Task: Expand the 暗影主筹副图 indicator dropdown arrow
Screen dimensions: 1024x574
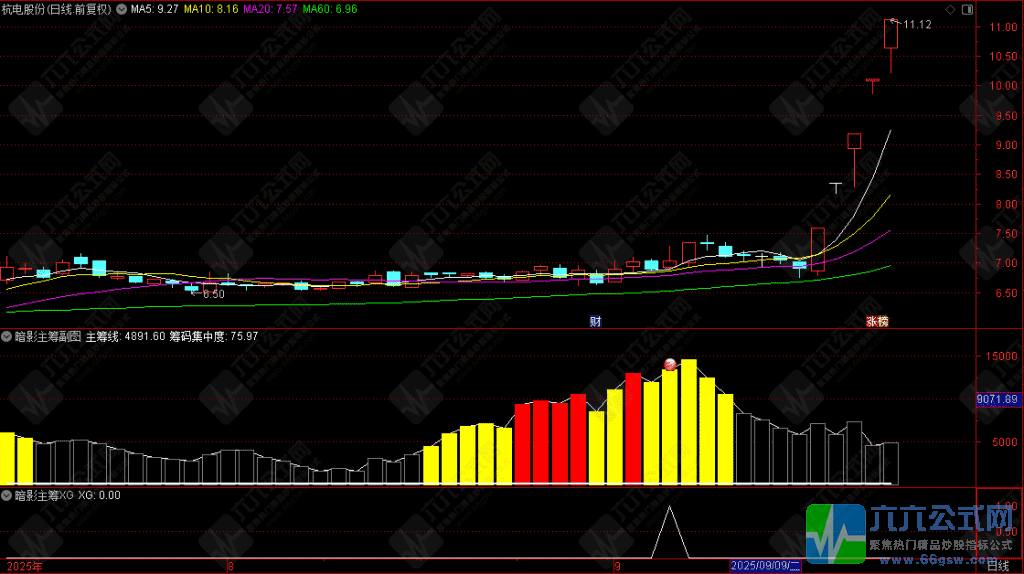Action: point(7,336)
